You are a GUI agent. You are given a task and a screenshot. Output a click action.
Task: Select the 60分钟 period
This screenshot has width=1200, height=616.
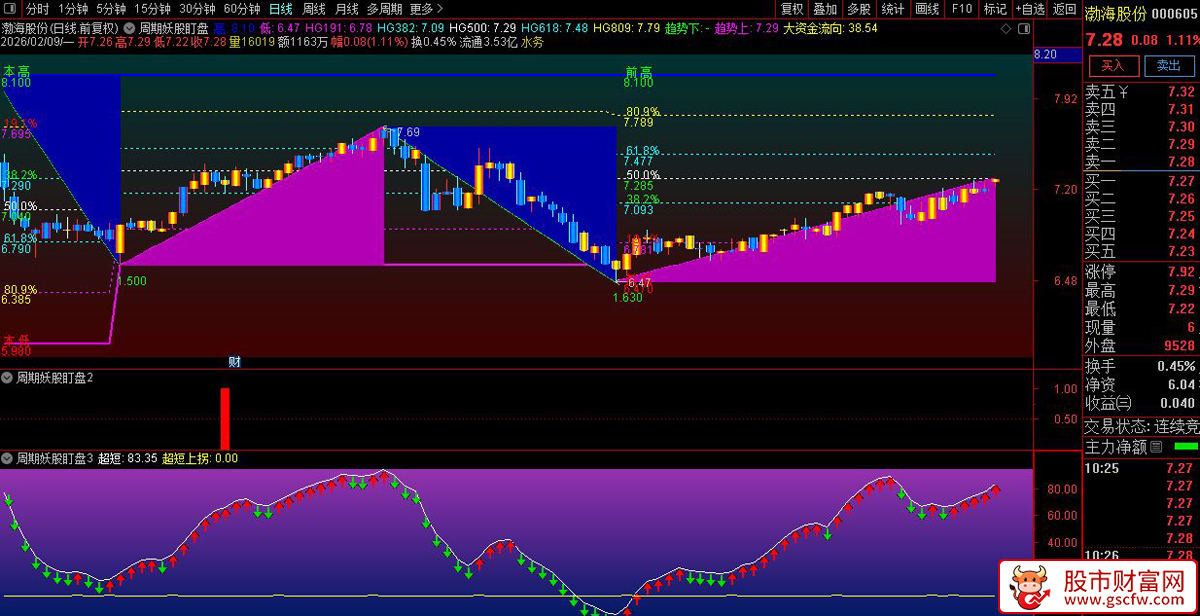[241, 9]
